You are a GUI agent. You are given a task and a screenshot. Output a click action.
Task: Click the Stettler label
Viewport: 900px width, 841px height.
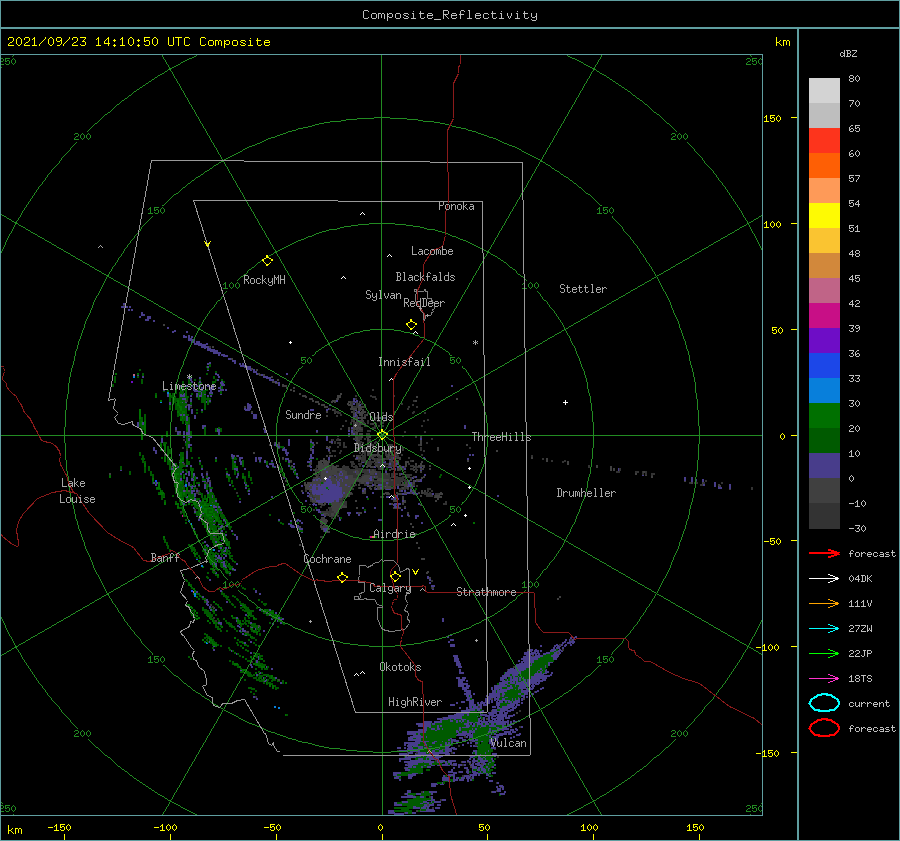coord(583,289)
